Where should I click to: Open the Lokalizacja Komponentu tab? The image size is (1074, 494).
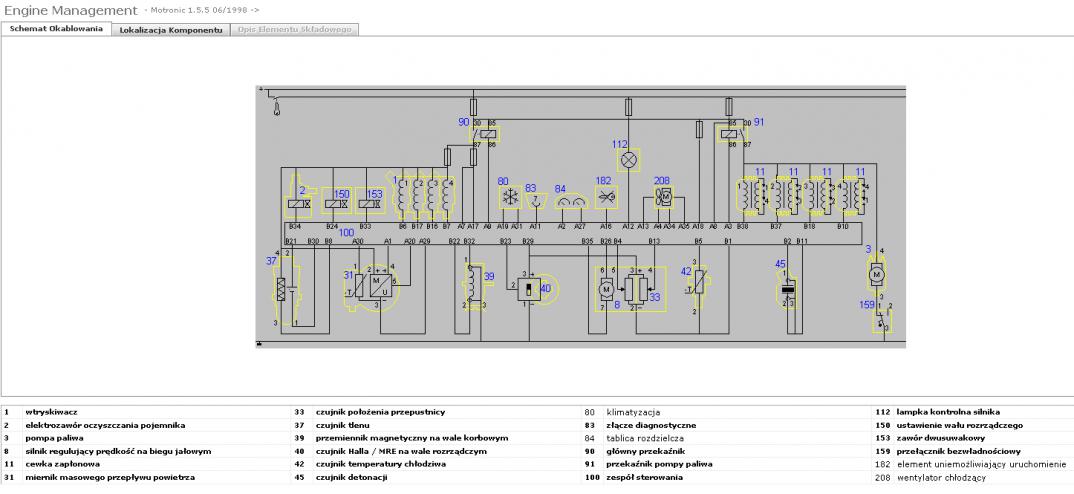[x=171, y=30]
